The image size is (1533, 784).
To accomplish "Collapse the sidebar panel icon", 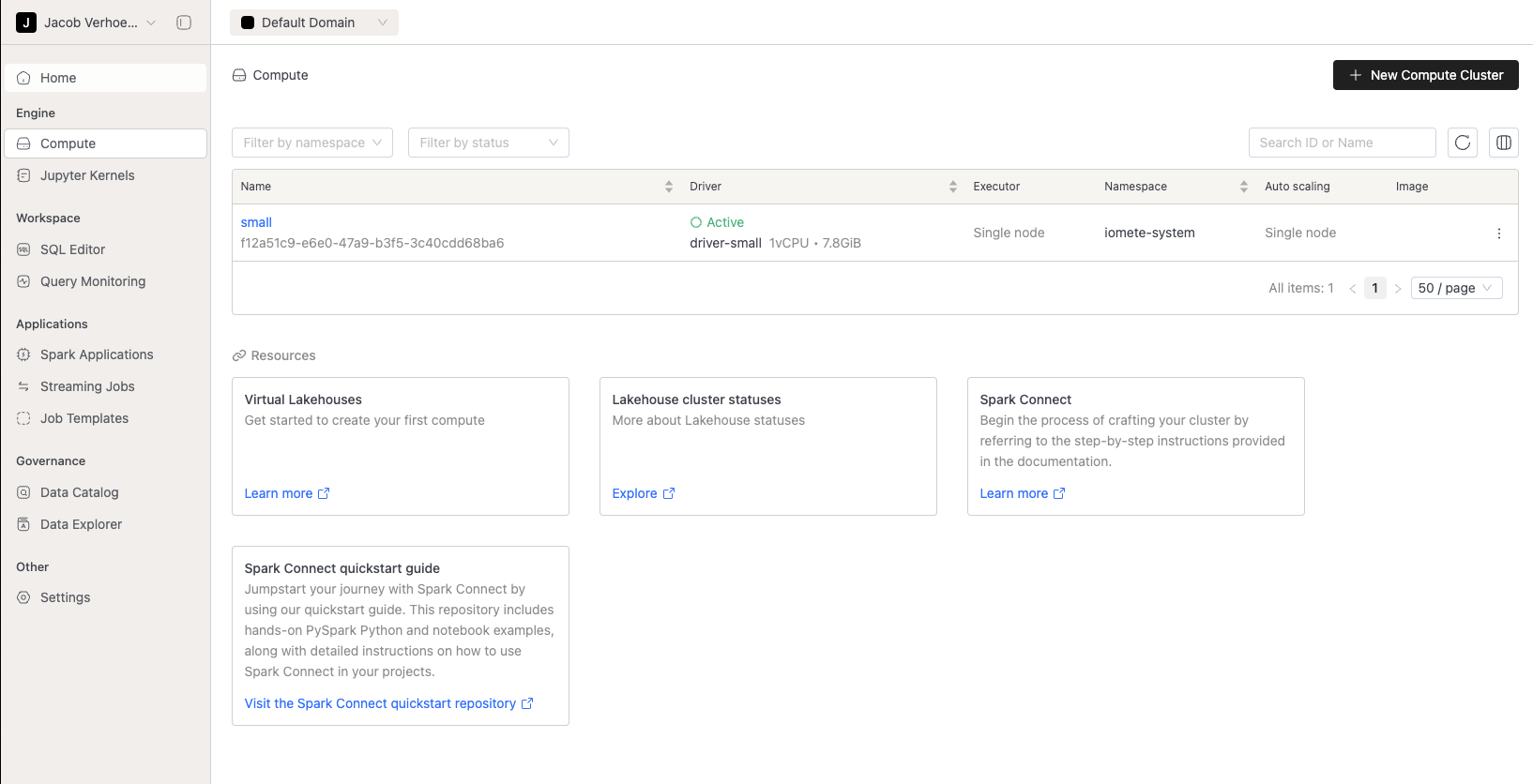I will (184, 23).
